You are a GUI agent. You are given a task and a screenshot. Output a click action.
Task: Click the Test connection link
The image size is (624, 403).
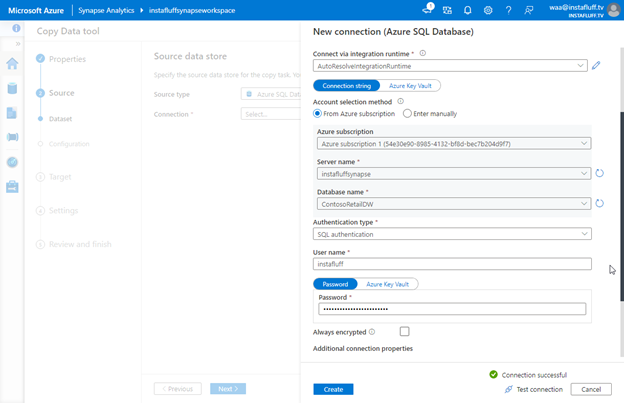[540, 389]
